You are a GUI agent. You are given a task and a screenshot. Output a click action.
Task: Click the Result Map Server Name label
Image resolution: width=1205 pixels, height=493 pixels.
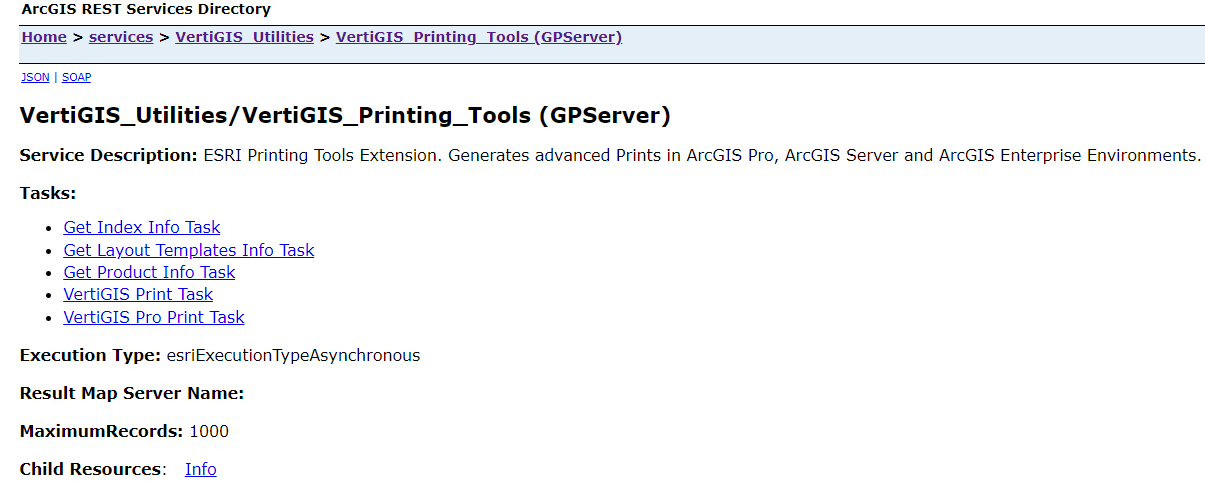pos(132,393)
